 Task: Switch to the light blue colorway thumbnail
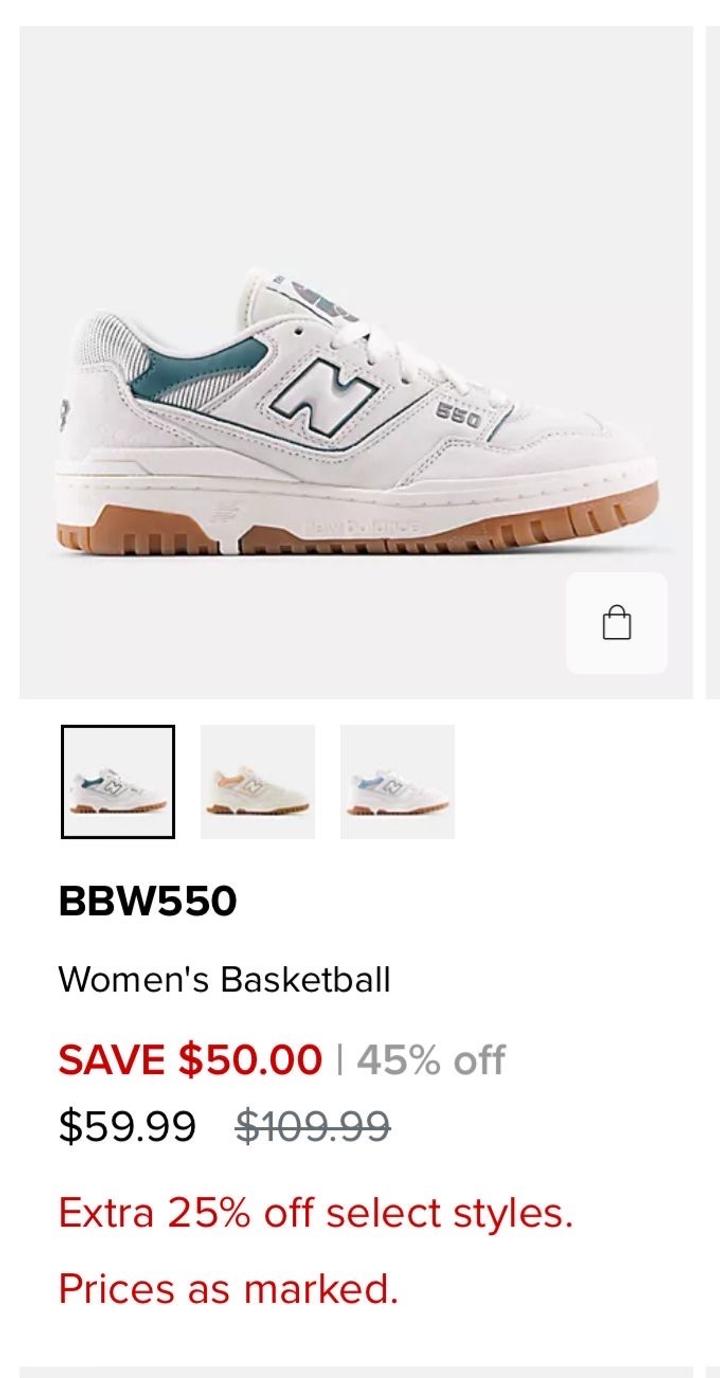[x=397, y=781]
